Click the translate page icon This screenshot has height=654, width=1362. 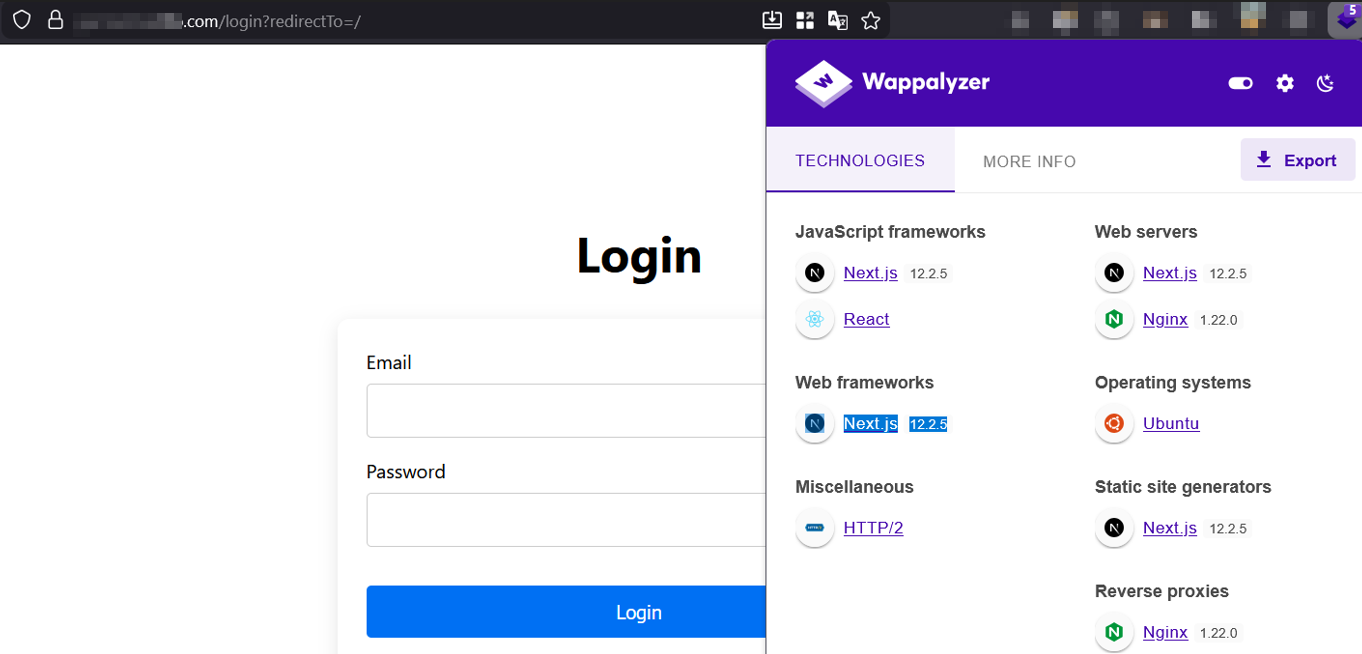pyautogui.click(x=838, y=20)
